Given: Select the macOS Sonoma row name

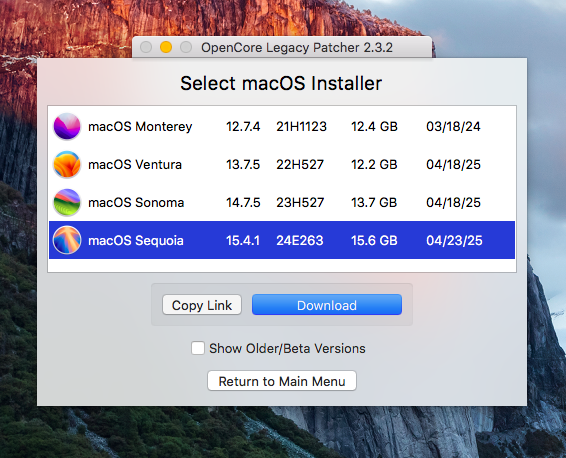Looking at the screenshot, I should [x=136, y=202].
